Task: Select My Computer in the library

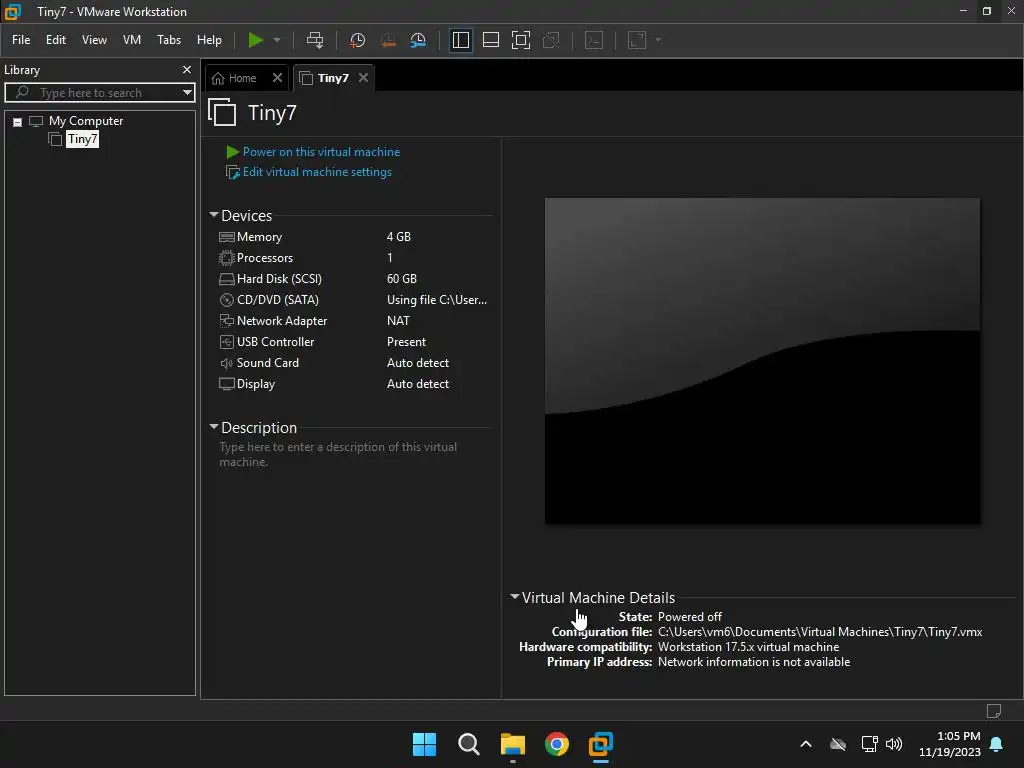Action: click(x=86, y=121)
